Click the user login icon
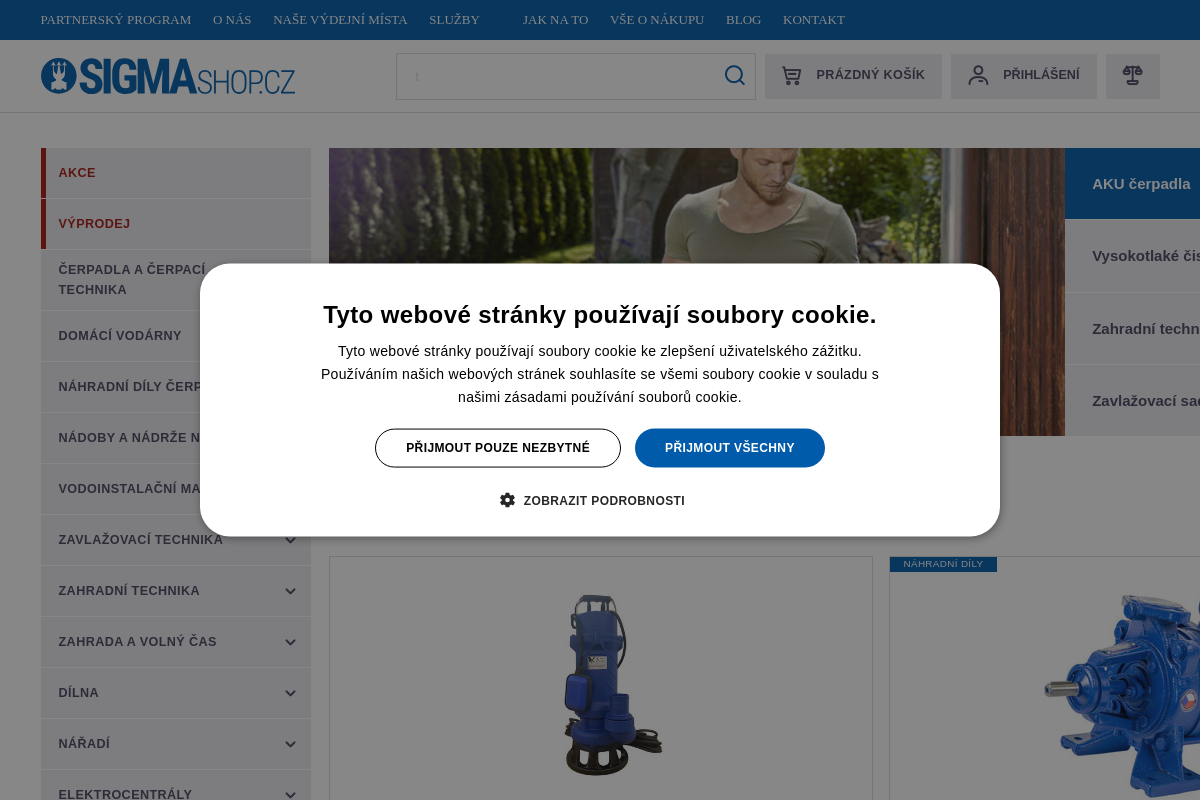The image size is (1200, 800). click(978, 75)
